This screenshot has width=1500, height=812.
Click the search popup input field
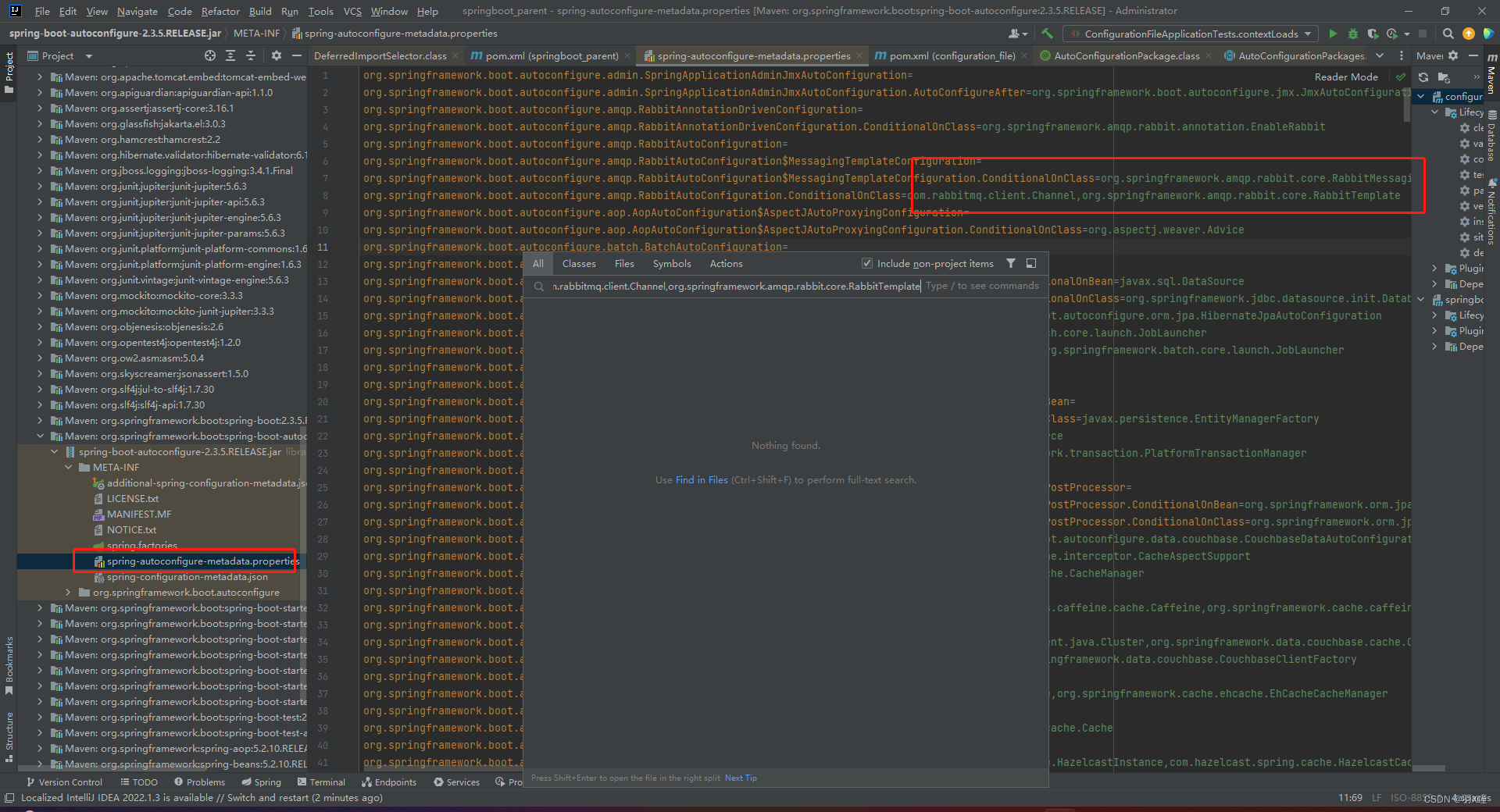[785, 286]
